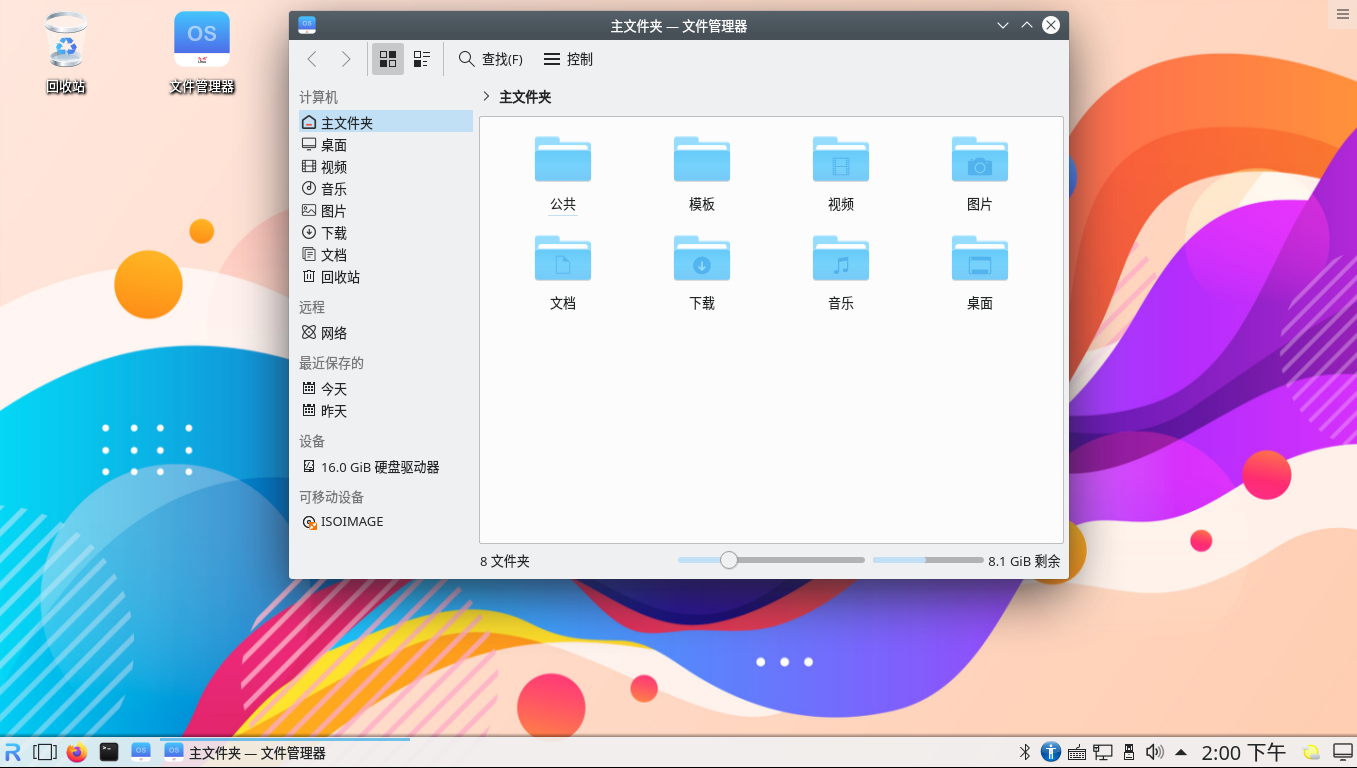
Task: Open the weather tray icon
Action: click(1311, 752)
